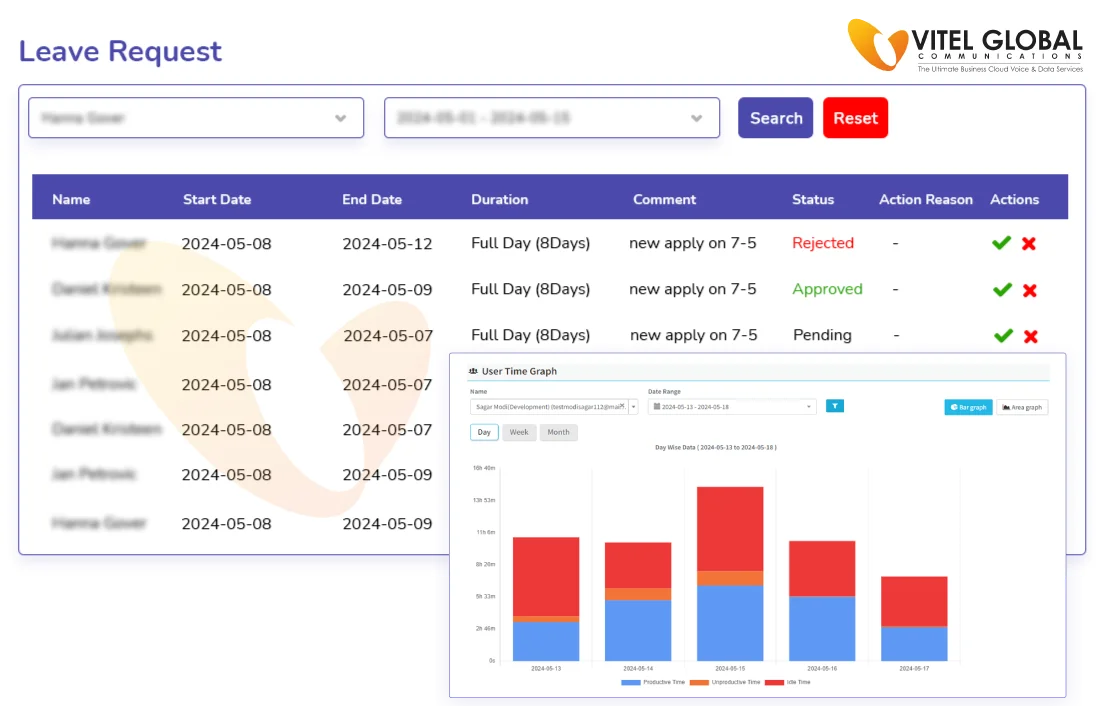
Task: Switch chart to Bar graph
Action: coord(967,407)
